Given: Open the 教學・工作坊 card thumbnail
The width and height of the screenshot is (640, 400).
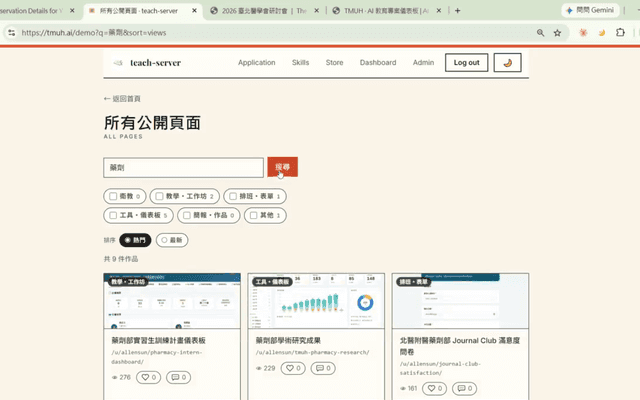Looking at the screenshot, I should (172, 301).
